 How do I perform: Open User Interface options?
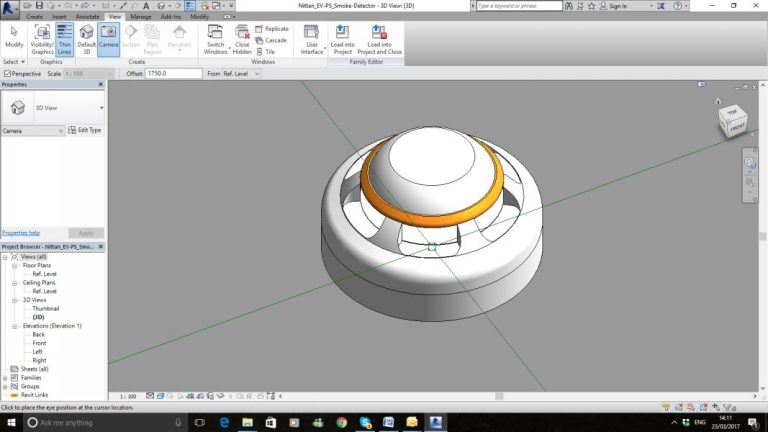point(312,37)
